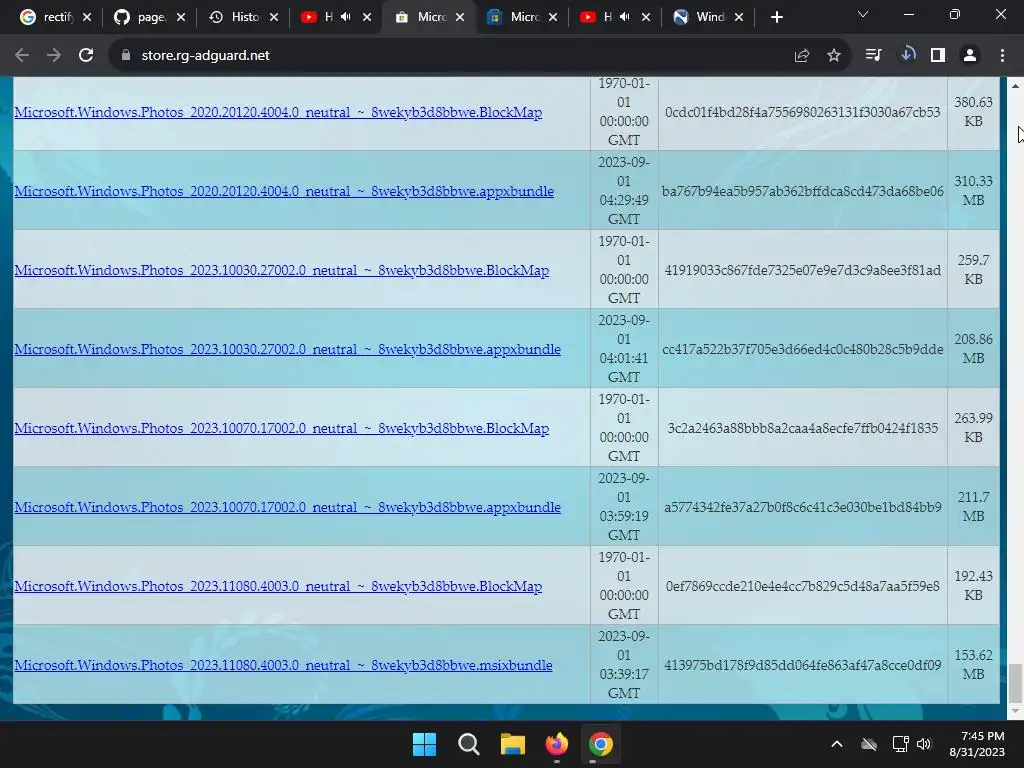
Task: Download Photos 2023.10070.17002.0 BlockMap
Action: [281, 428]
